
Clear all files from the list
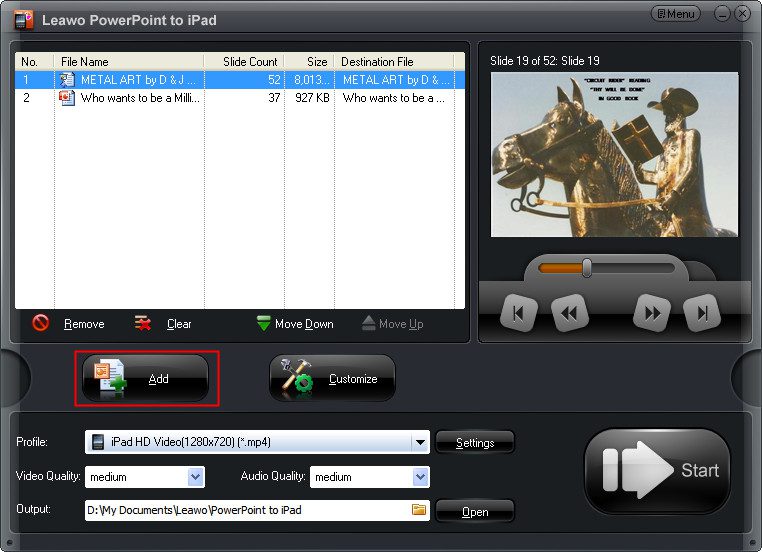[x=164, y=324]
